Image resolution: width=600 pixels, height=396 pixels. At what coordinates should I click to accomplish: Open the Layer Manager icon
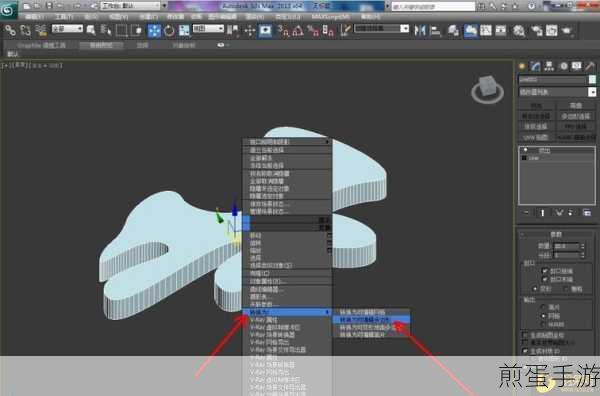[x=453, y=30]
